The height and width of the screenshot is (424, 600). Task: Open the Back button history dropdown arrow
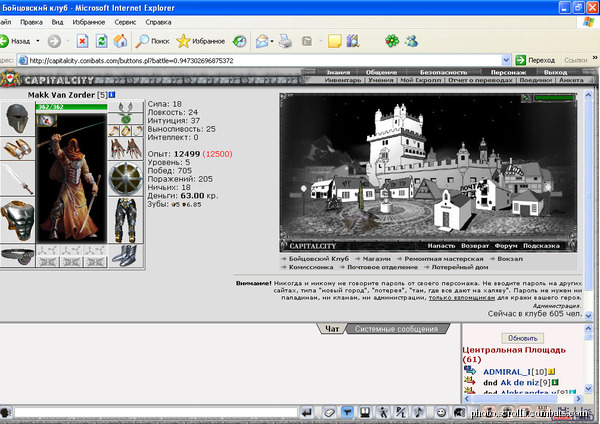point(38,41)
